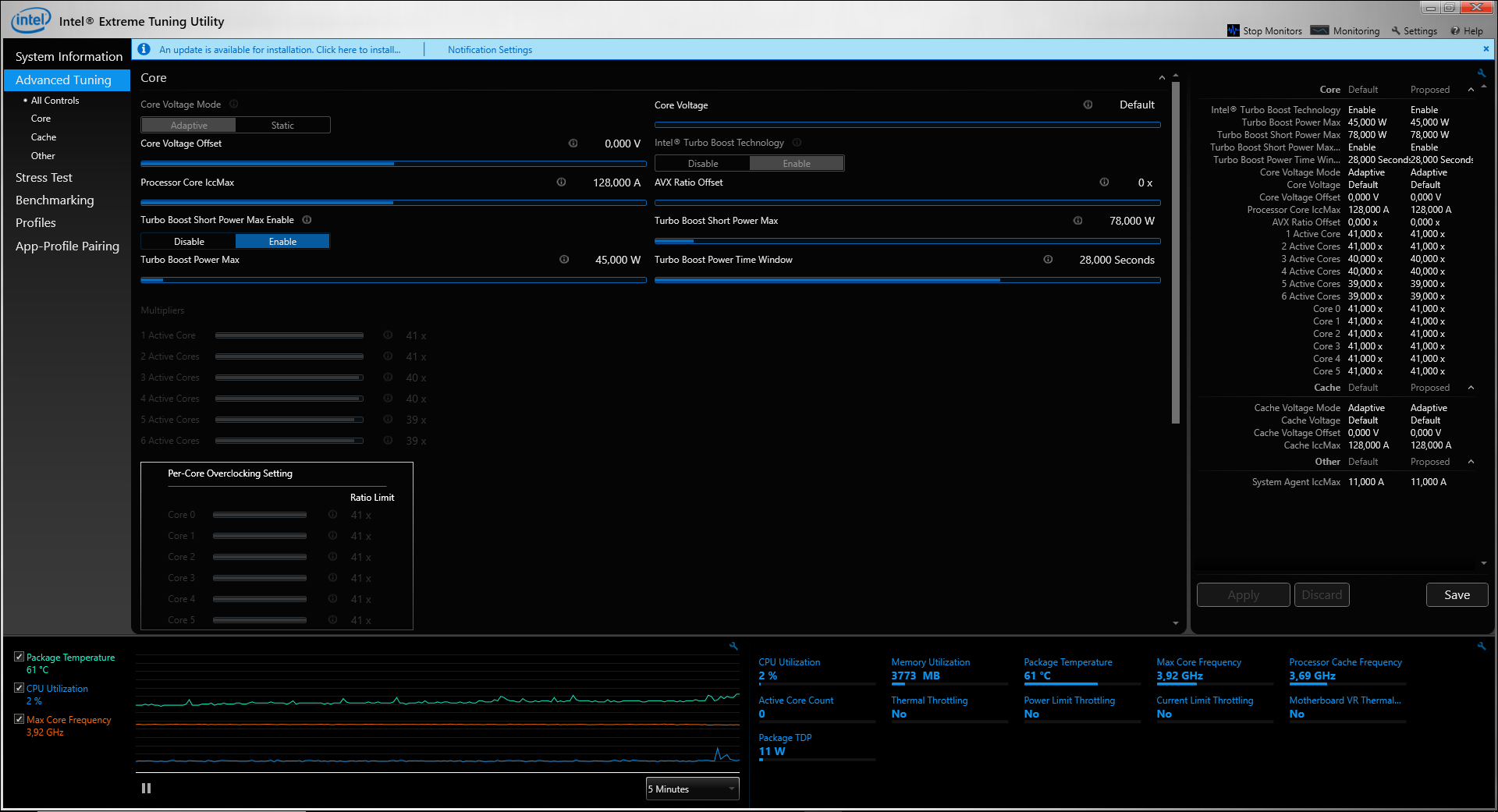
Task: Click info icon beside Turbo Boost Short Power Max Enable
Action: (x=307, y=220)
